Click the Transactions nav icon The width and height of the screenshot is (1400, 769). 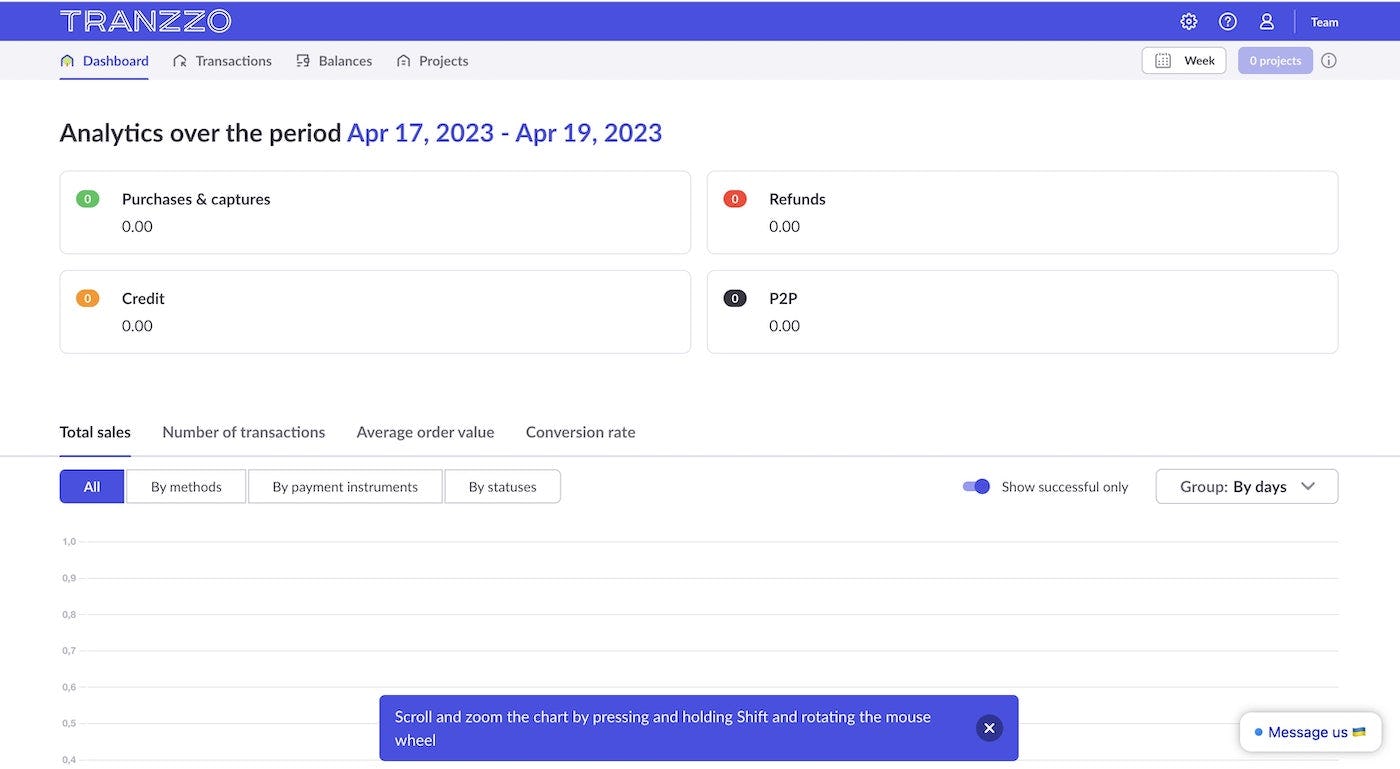click(x=181, y=60)
